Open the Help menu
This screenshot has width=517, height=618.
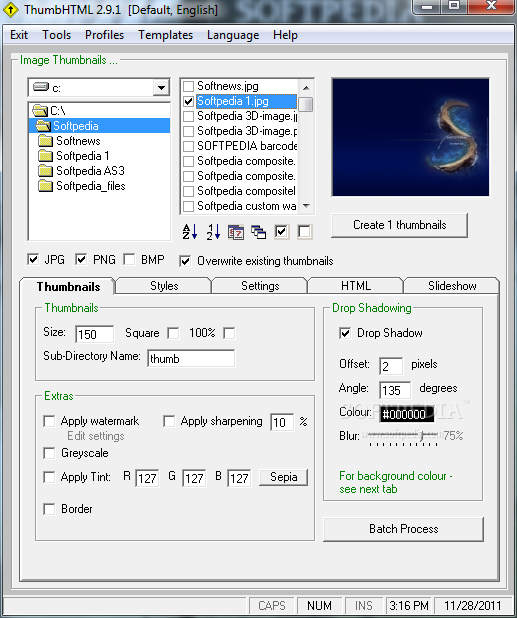pyautogui.click(x=285, y=35)
